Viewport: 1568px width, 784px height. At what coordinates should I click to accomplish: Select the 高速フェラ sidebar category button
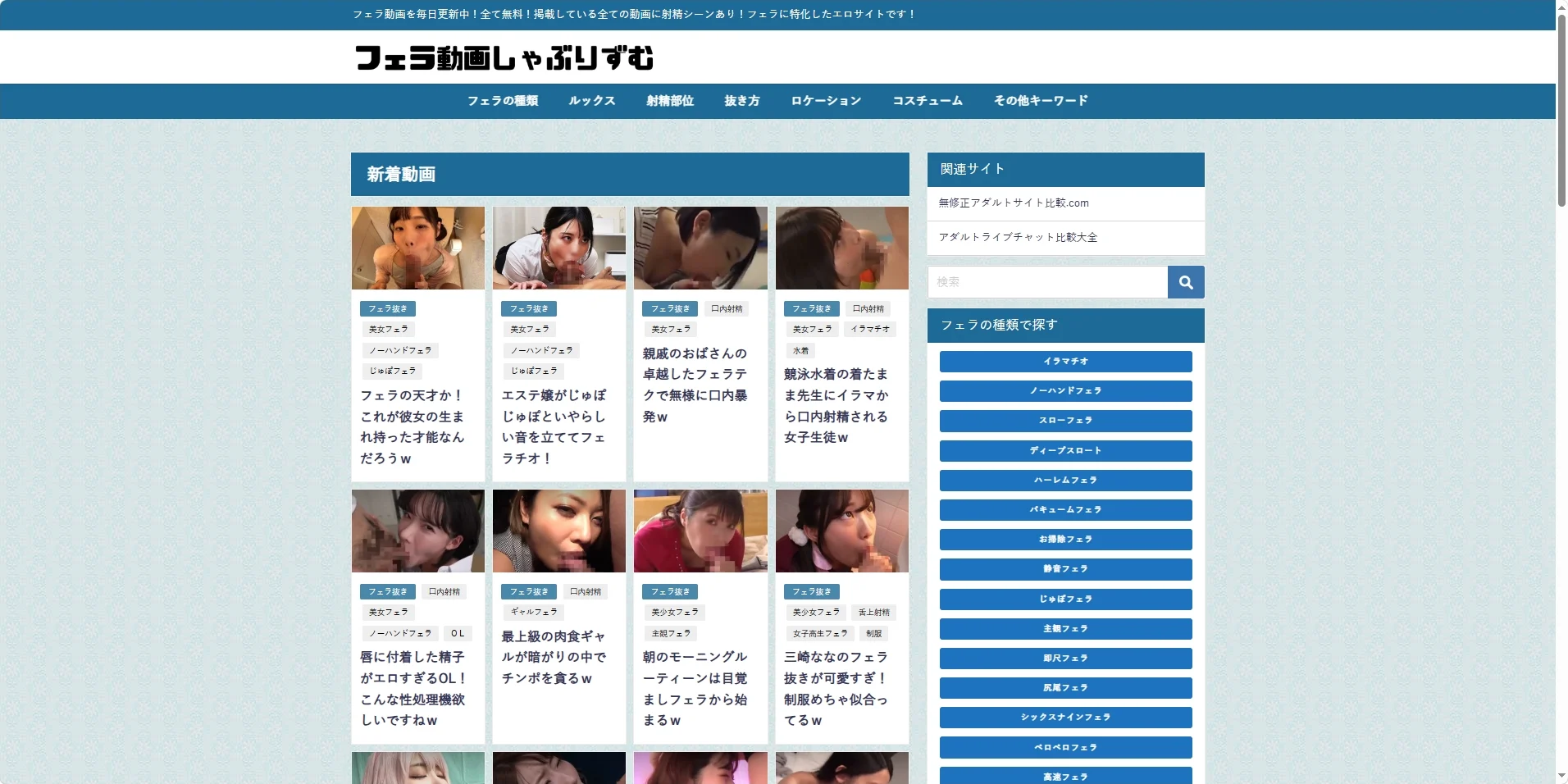[x=1065, y=775]
